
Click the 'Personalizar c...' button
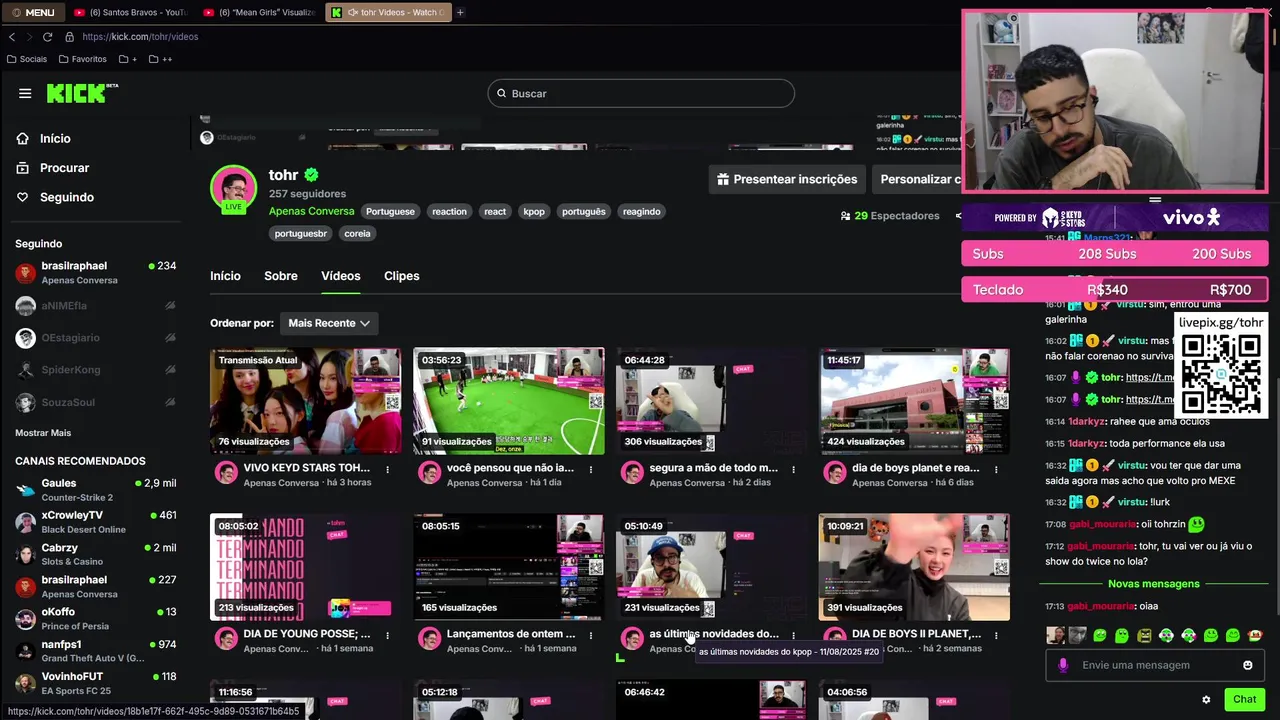917,179
